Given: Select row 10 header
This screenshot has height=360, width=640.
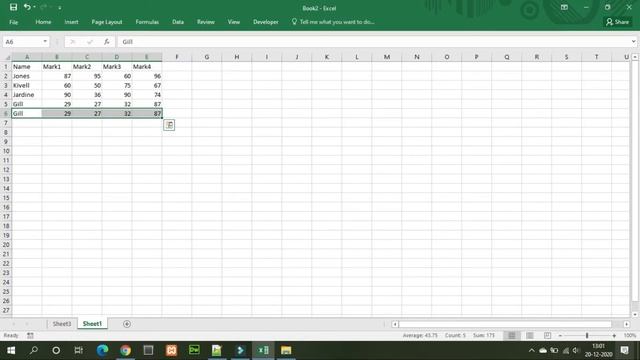Looking at the screenshot, I should (6, 151).
